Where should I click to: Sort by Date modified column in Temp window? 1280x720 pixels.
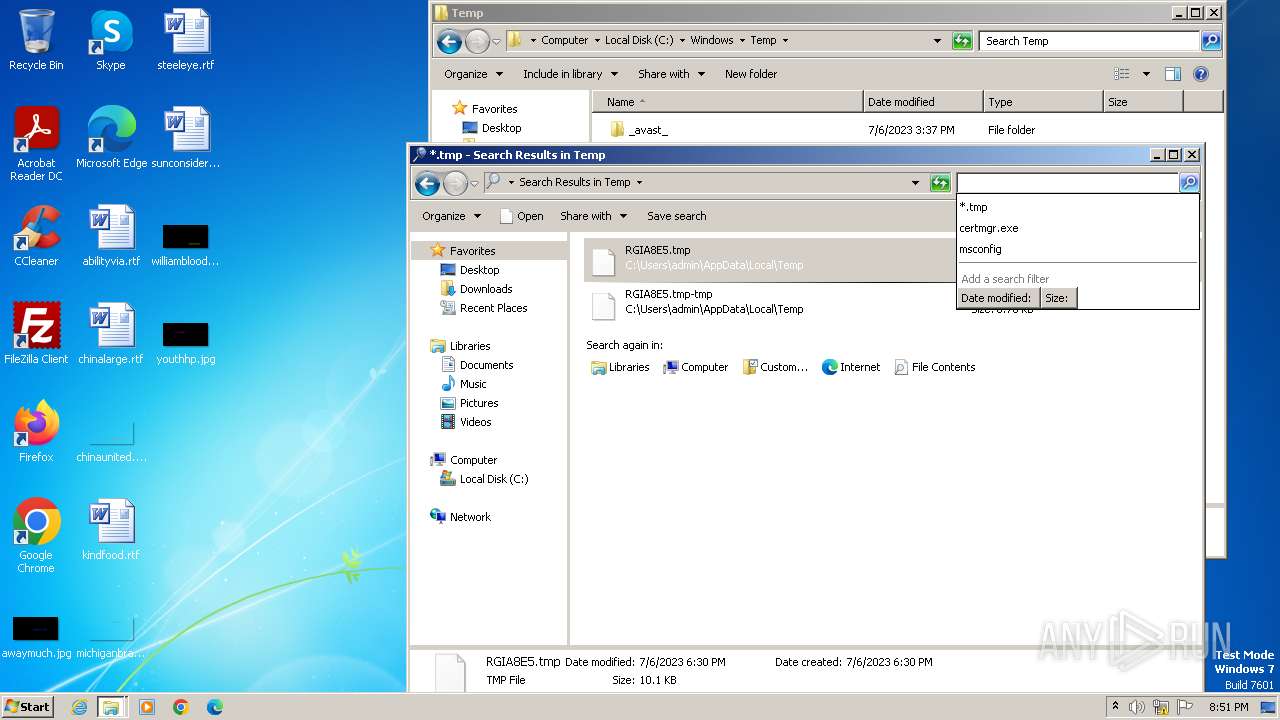pos(923,102)
